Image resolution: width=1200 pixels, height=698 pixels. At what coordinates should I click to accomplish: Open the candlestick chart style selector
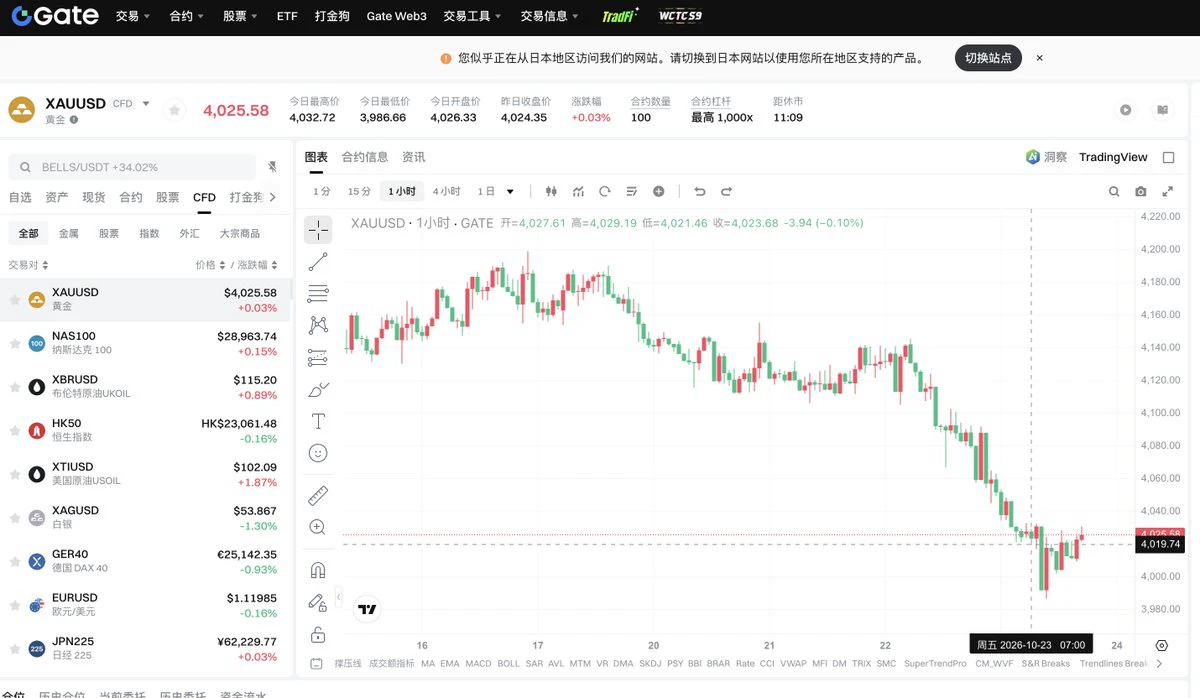click(x=551, y=191)
